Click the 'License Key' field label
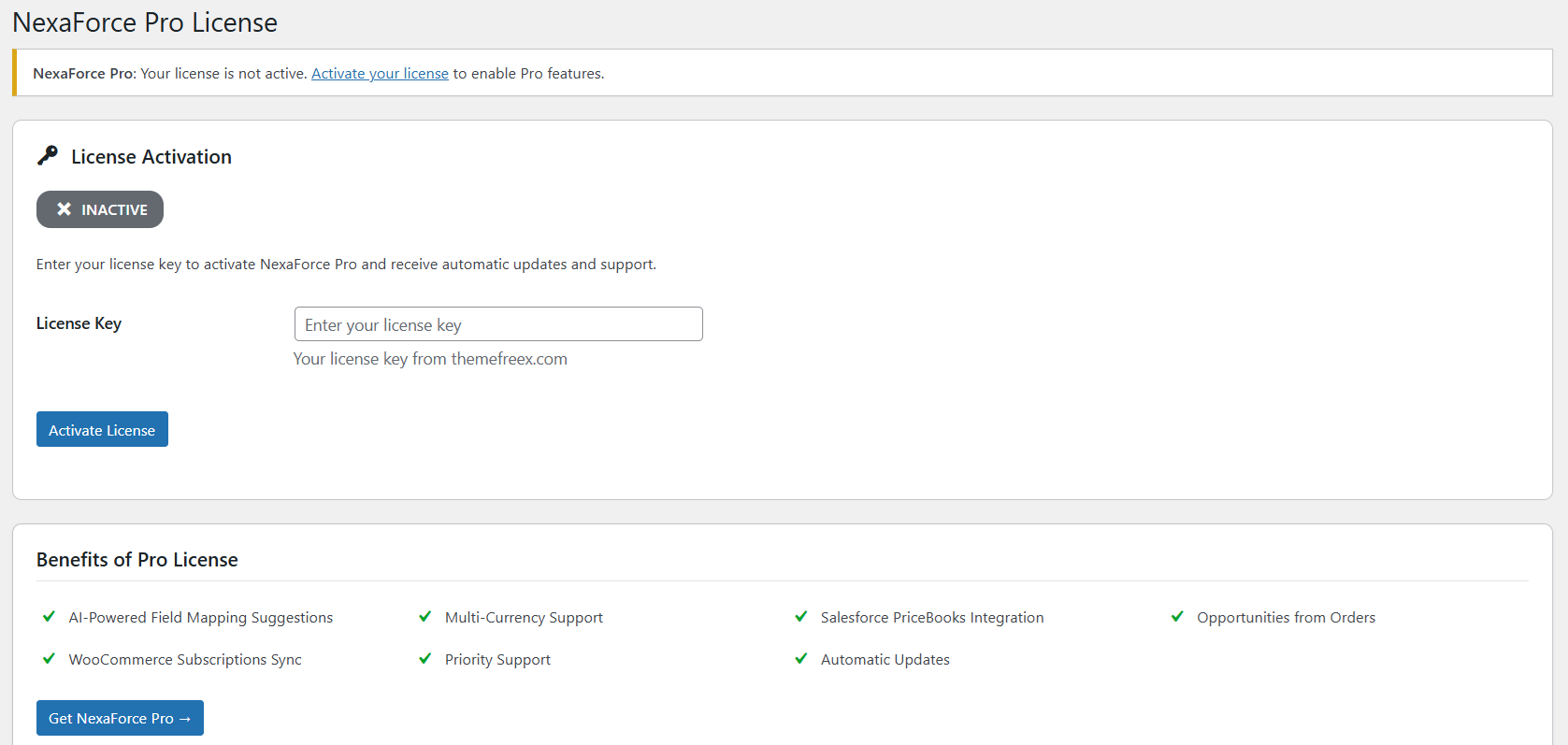The width and height of the screenshot is (1568, 745). click(x=79, y=323)
